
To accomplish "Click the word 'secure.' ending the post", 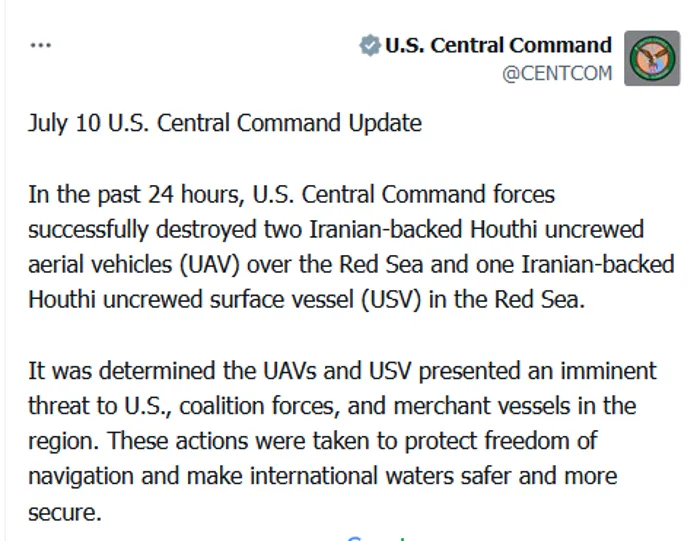I will tap(65, 512).
